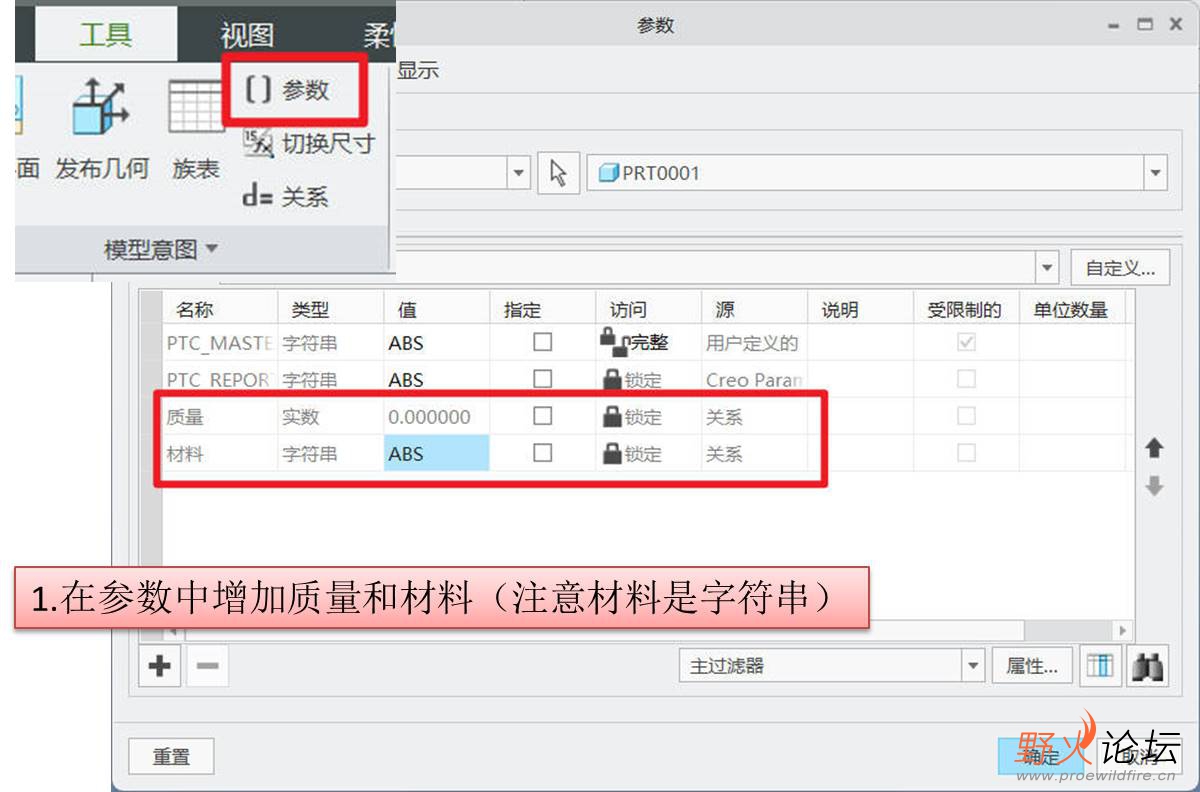Click 字符串 type cell in 材料 row
This screenshot has width=1200, height=792.
331,453
